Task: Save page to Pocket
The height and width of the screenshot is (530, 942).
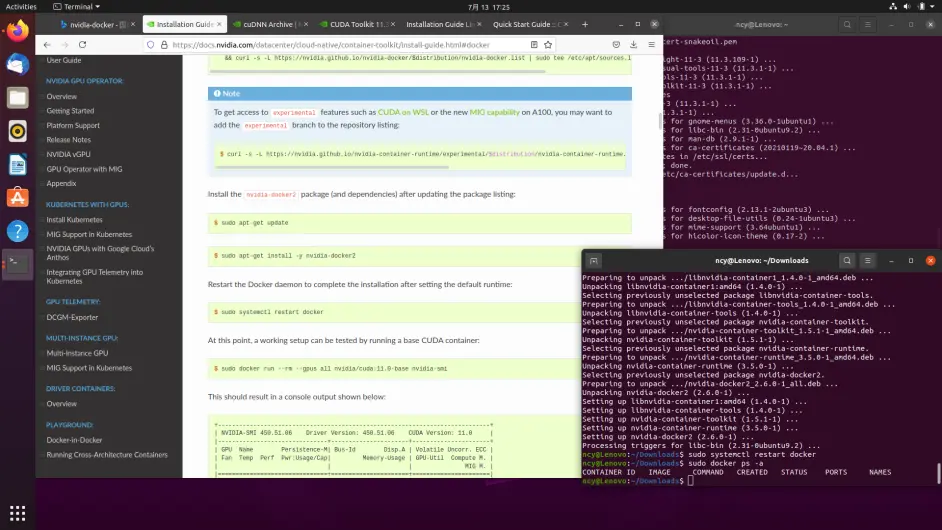Action: click(616, 44)
